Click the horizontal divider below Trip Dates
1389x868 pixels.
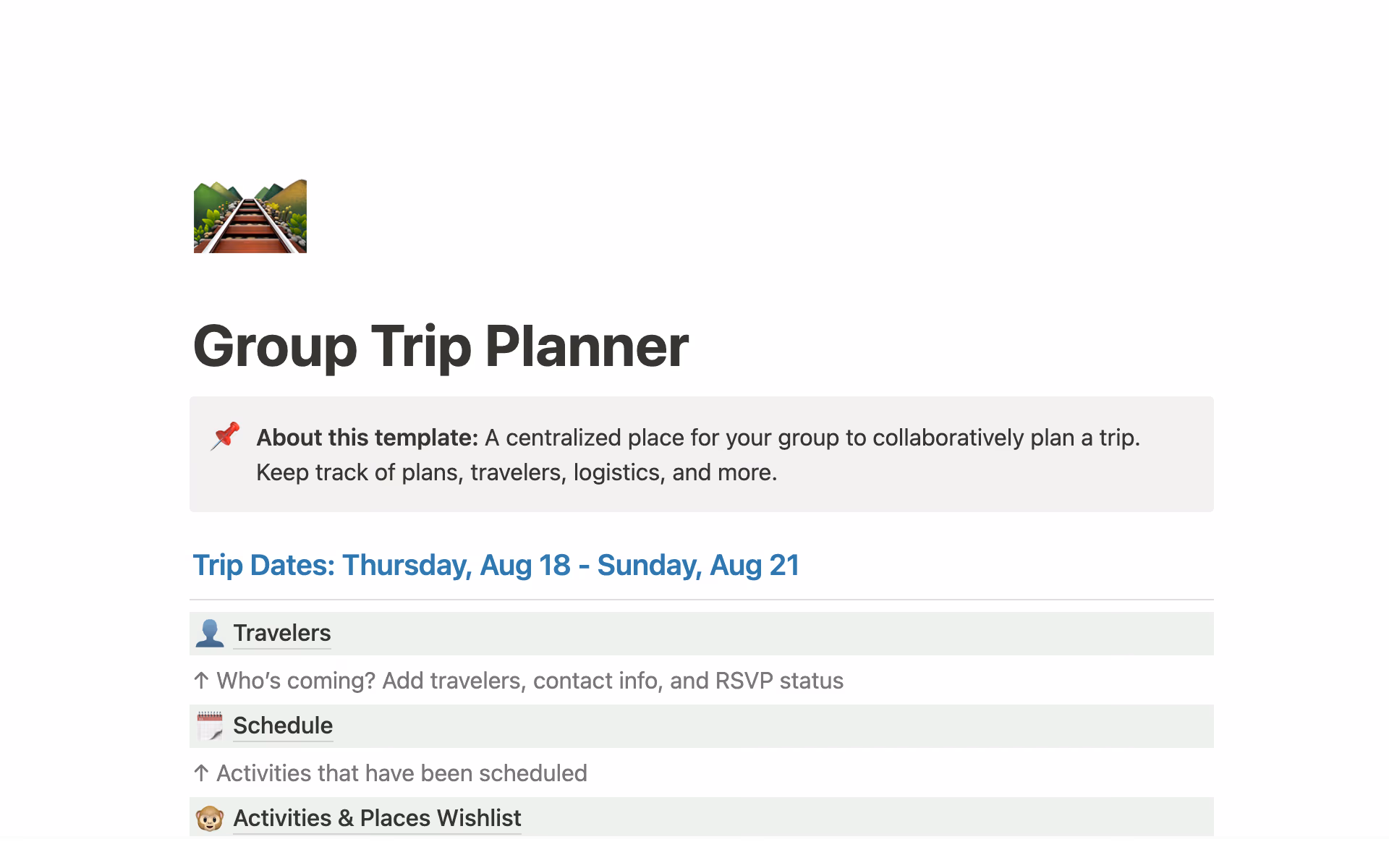click(701, 600)
